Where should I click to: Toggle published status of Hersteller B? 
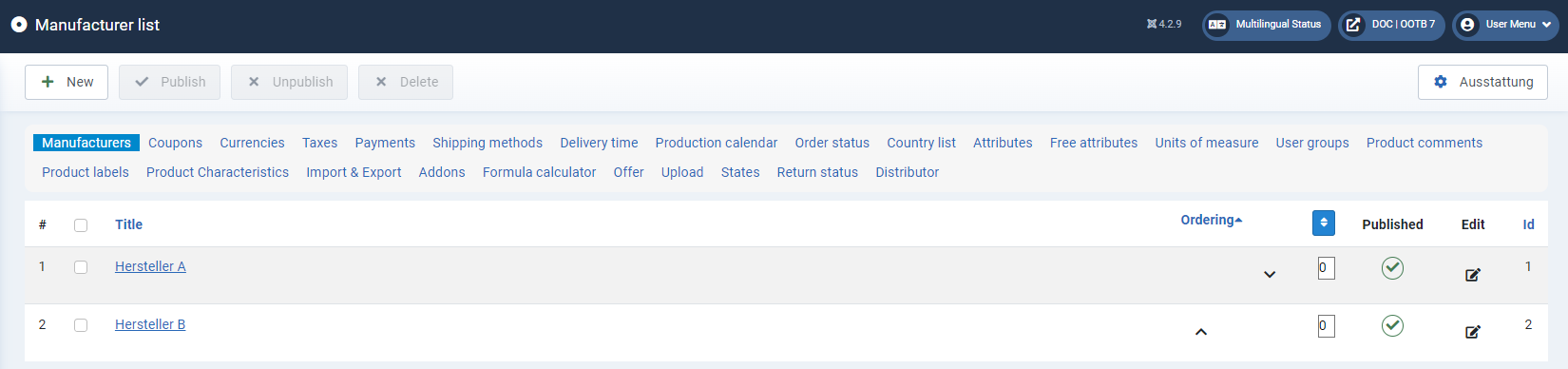coord(1392,326)
